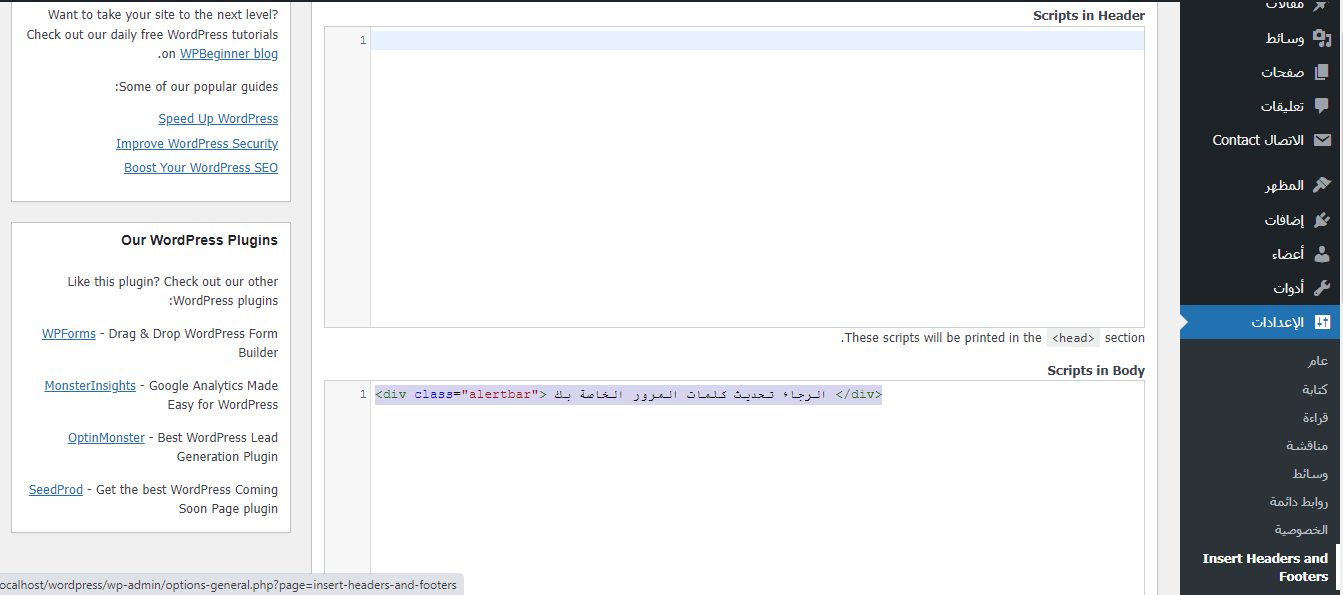Open General (عام) settings submenu item
Viewport: 1343px width, 595px height.
tap(1318, 361)
